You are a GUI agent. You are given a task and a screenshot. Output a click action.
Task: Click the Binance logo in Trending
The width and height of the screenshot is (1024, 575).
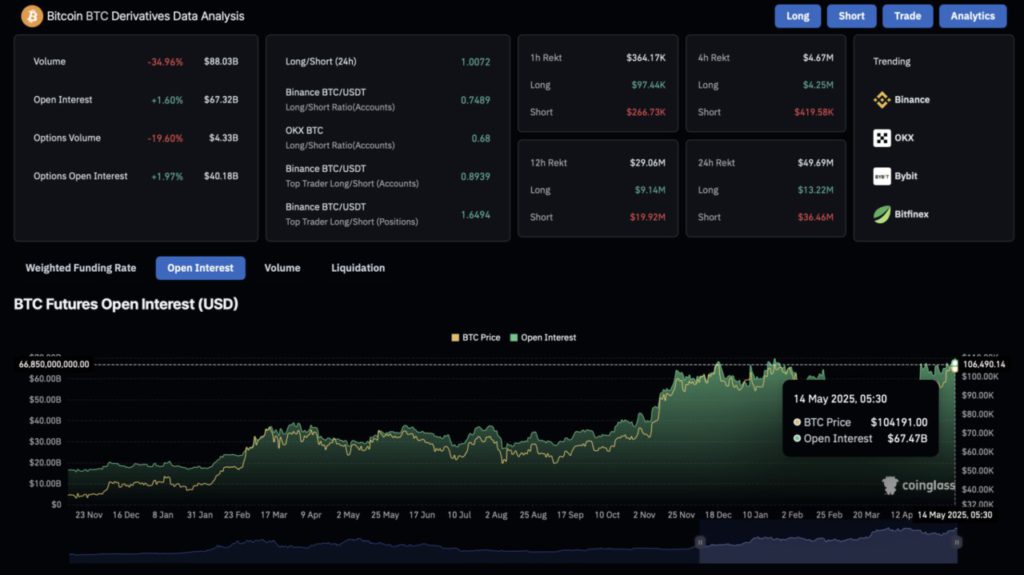point(882,99)
